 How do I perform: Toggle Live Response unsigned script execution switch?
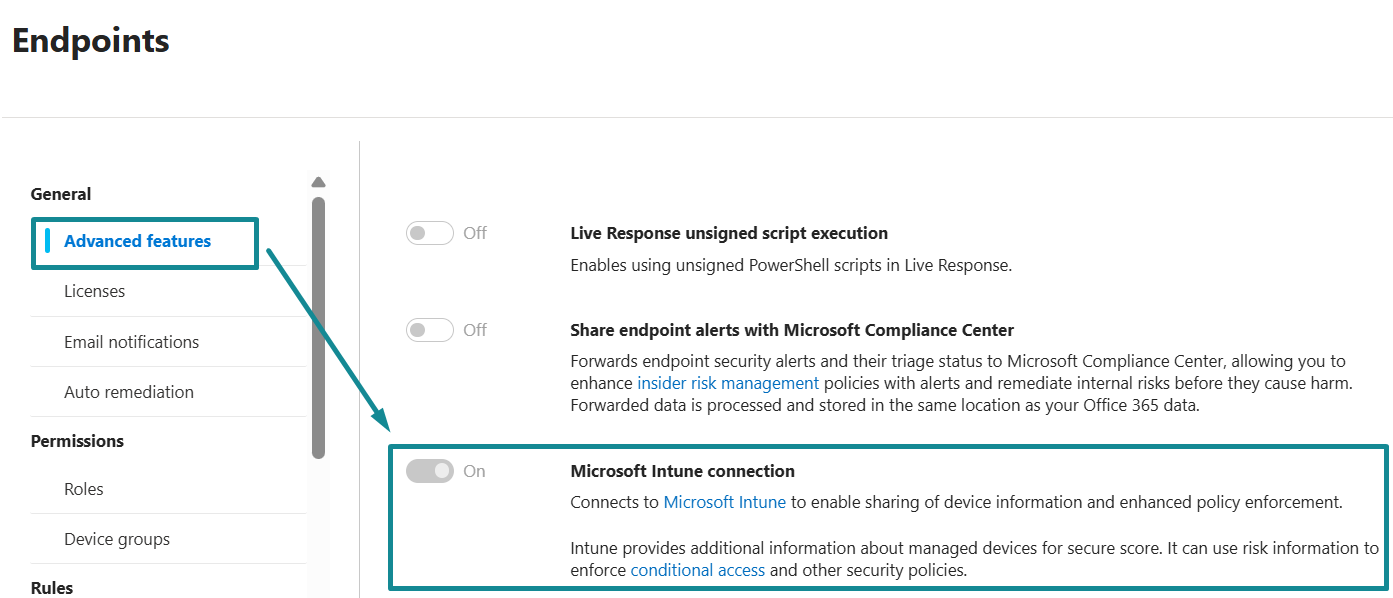429,233
